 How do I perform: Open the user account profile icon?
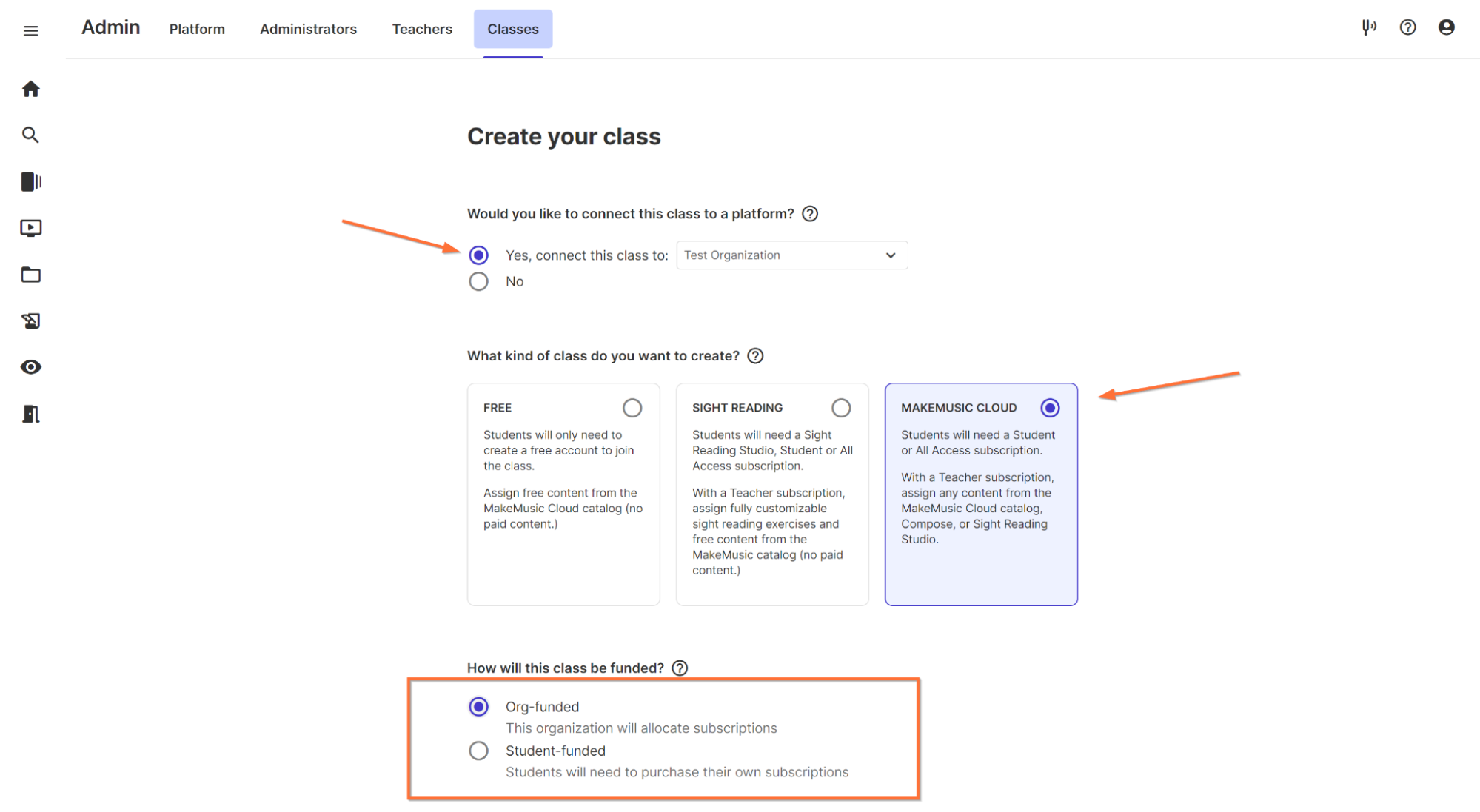(x=1446, y=27)
